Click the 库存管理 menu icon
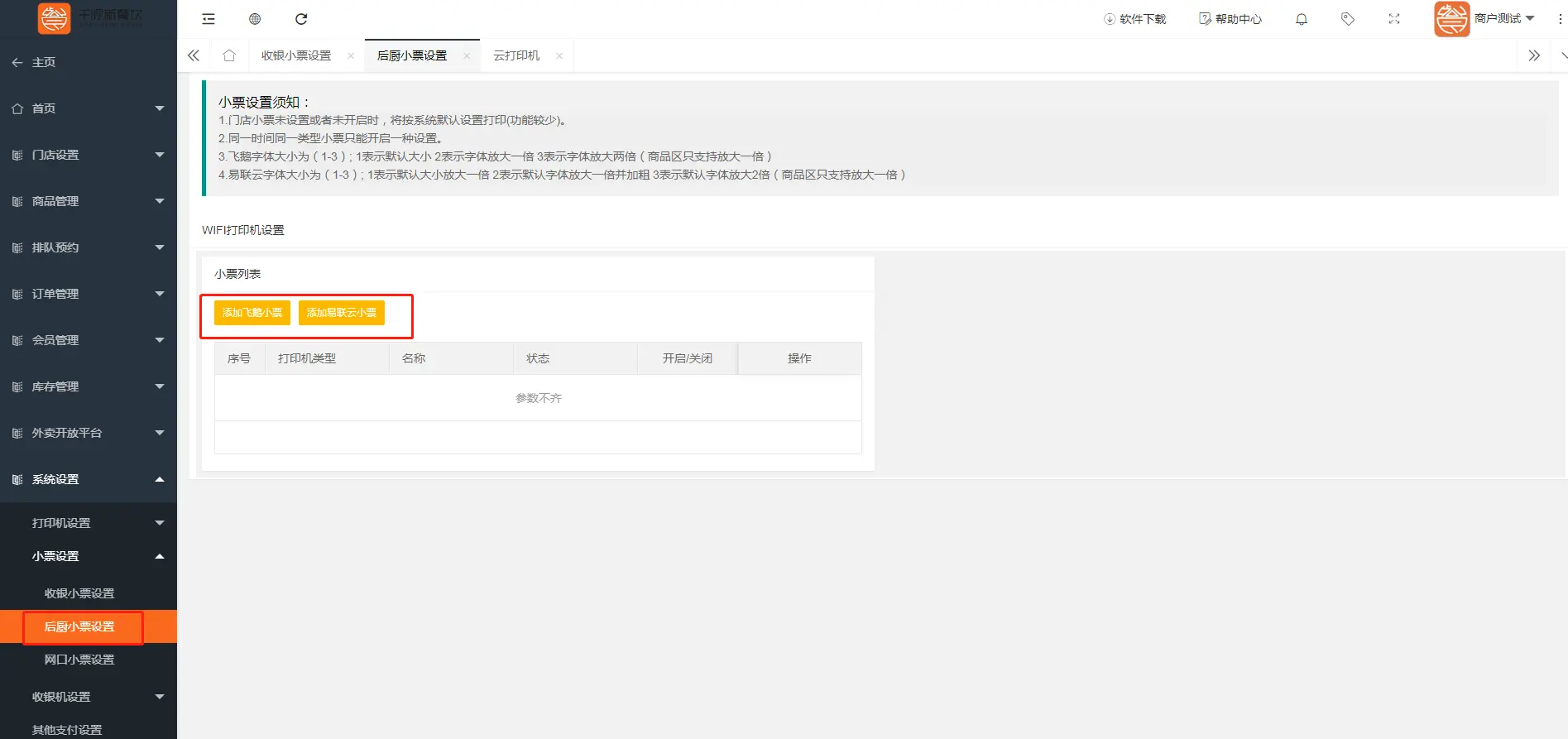 point(17,386)
